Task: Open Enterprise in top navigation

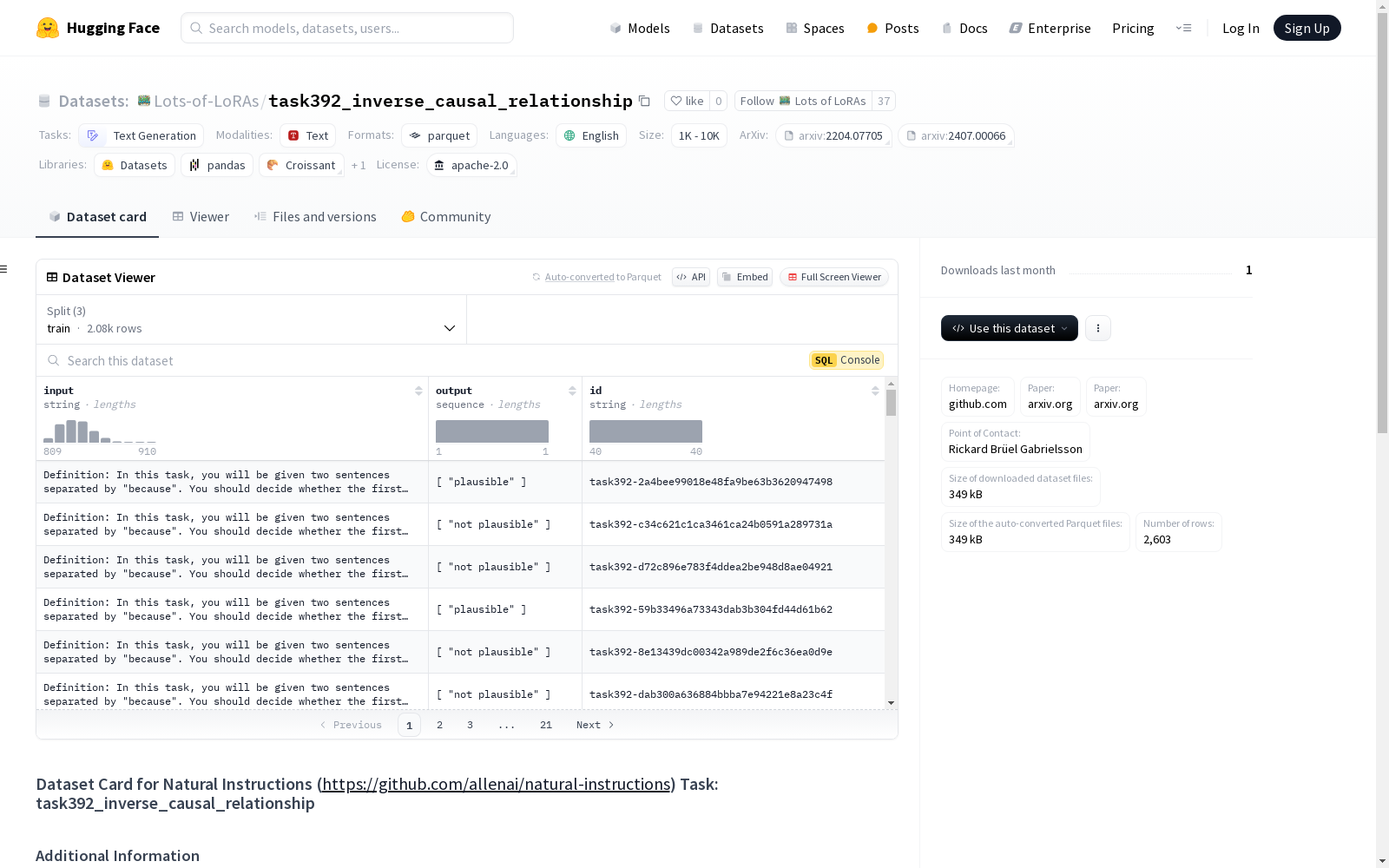Action: click(x=1050, y=28)
